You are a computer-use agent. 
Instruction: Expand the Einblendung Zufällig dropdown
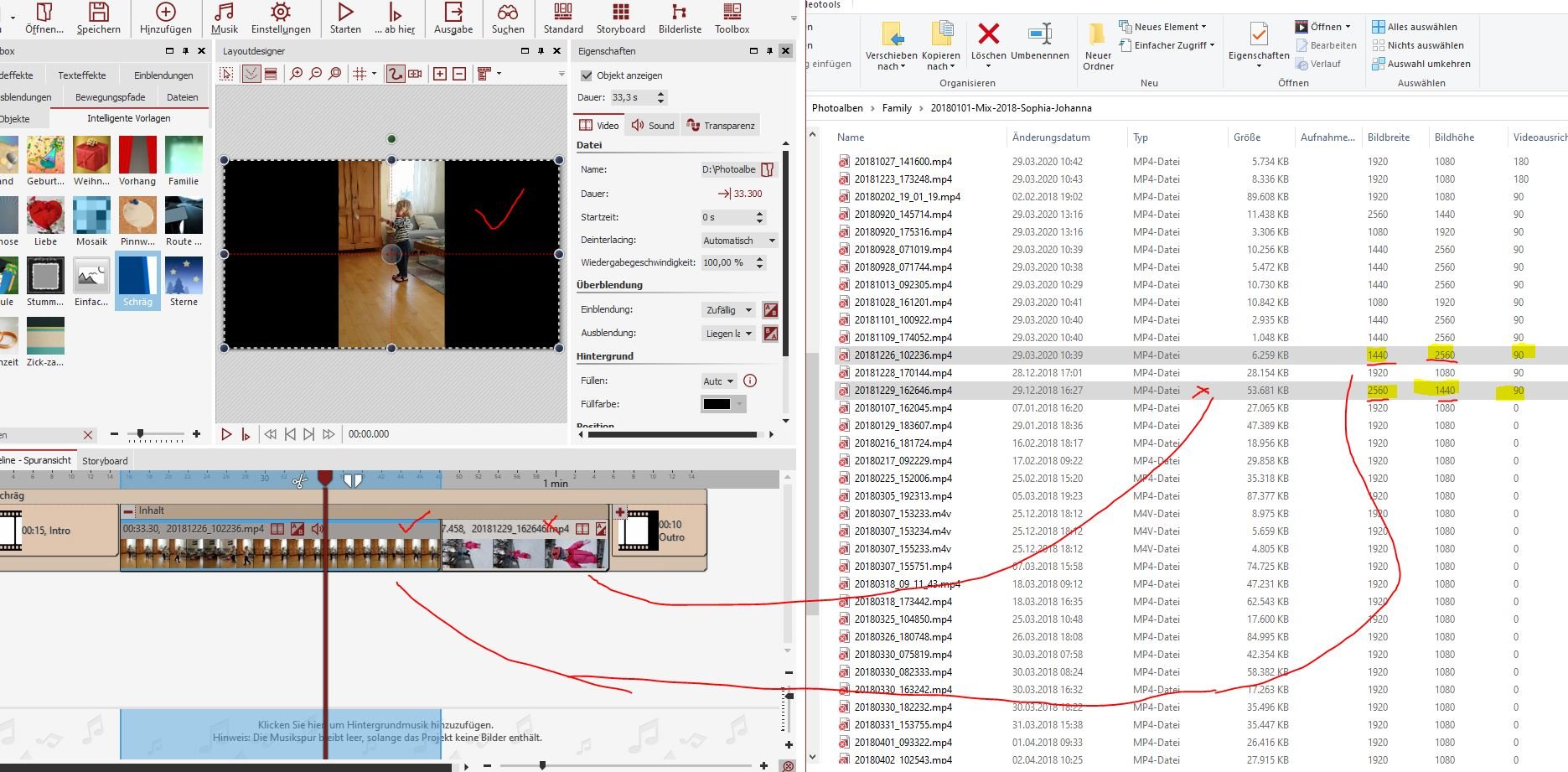tap(728, 310)
